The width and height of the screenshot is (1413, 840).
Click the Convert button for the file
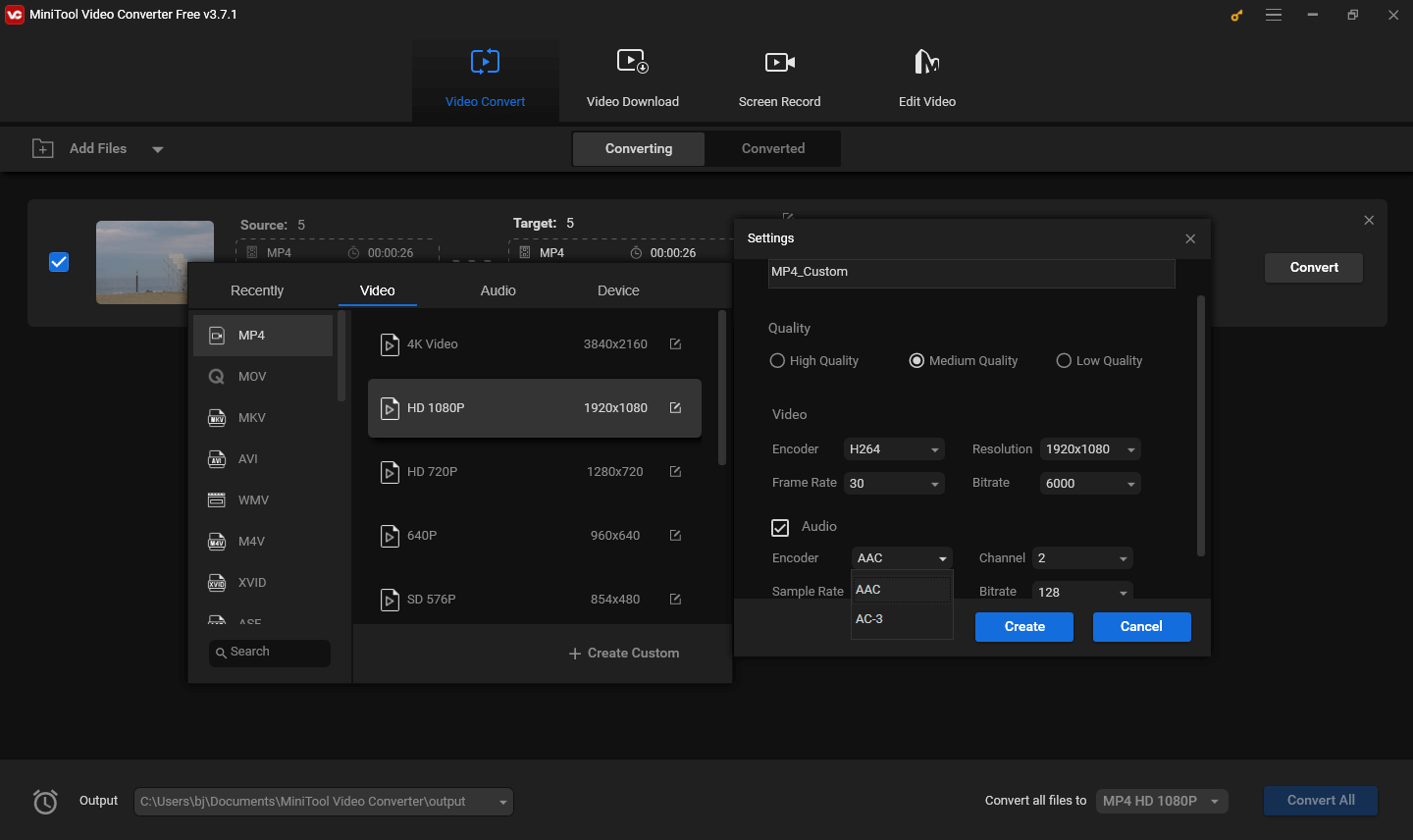pos(1314,268)
